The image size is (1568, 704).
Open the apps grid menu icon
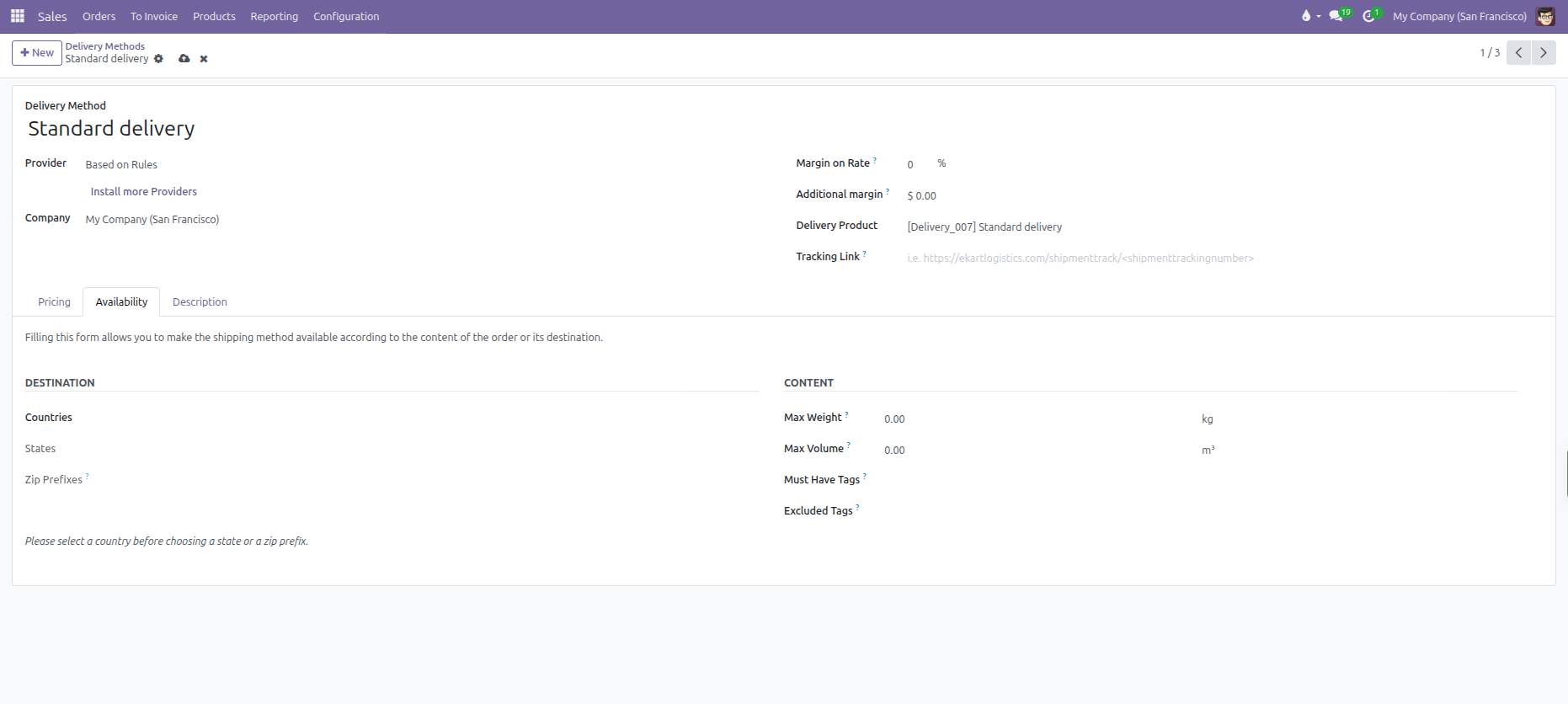[x=17, y=16]
